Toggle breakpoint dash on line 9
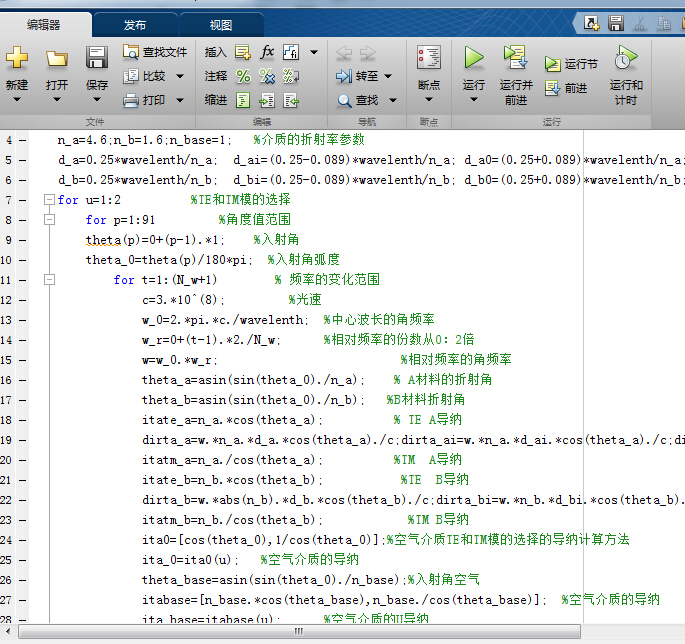The height and width of the screenshot is (644, 685). (x=23, y=240)
